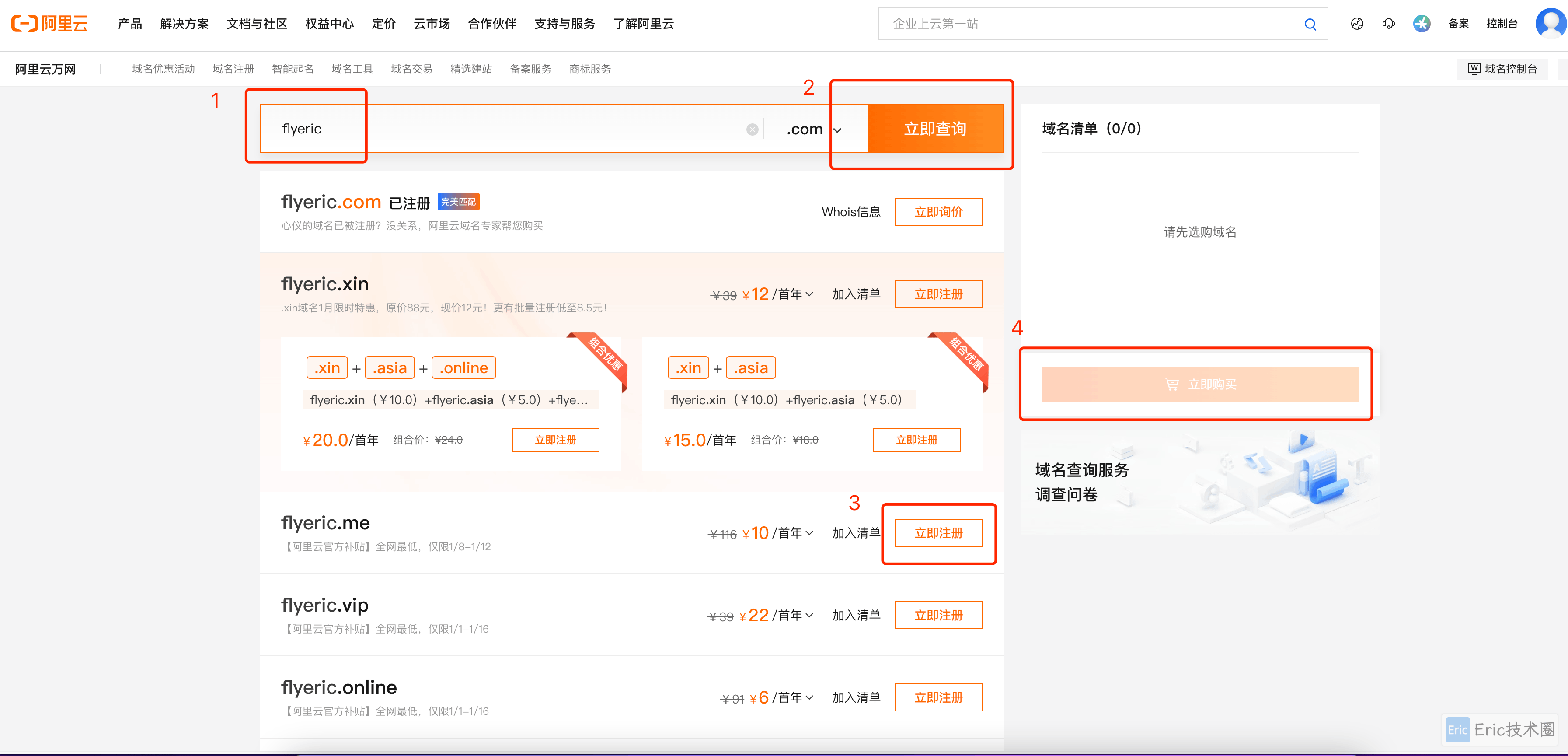Expand flyeric.online first-year price options

[809, 697]
